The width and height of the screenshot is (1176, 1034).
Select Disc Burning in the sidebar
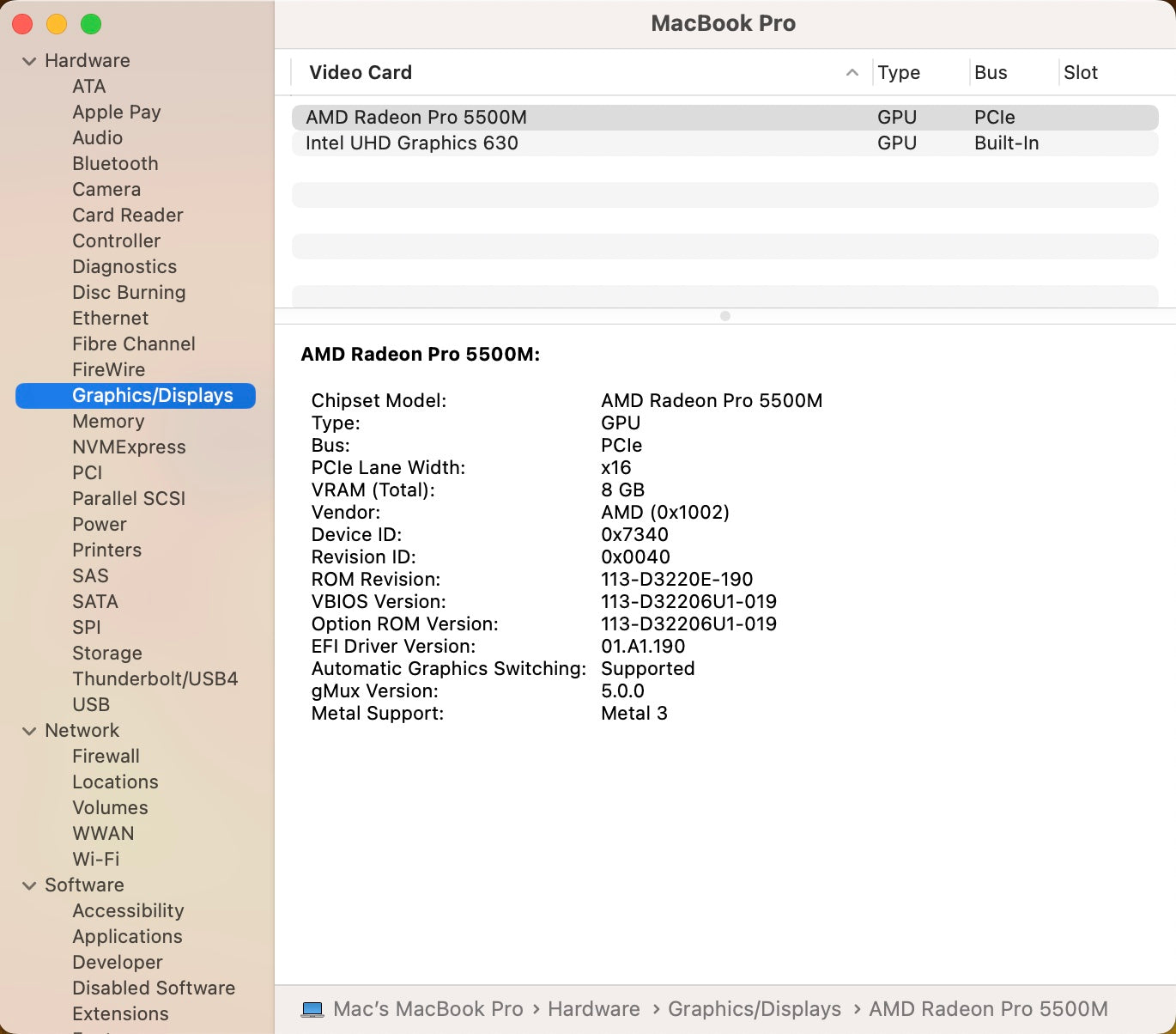pos(129,293)
